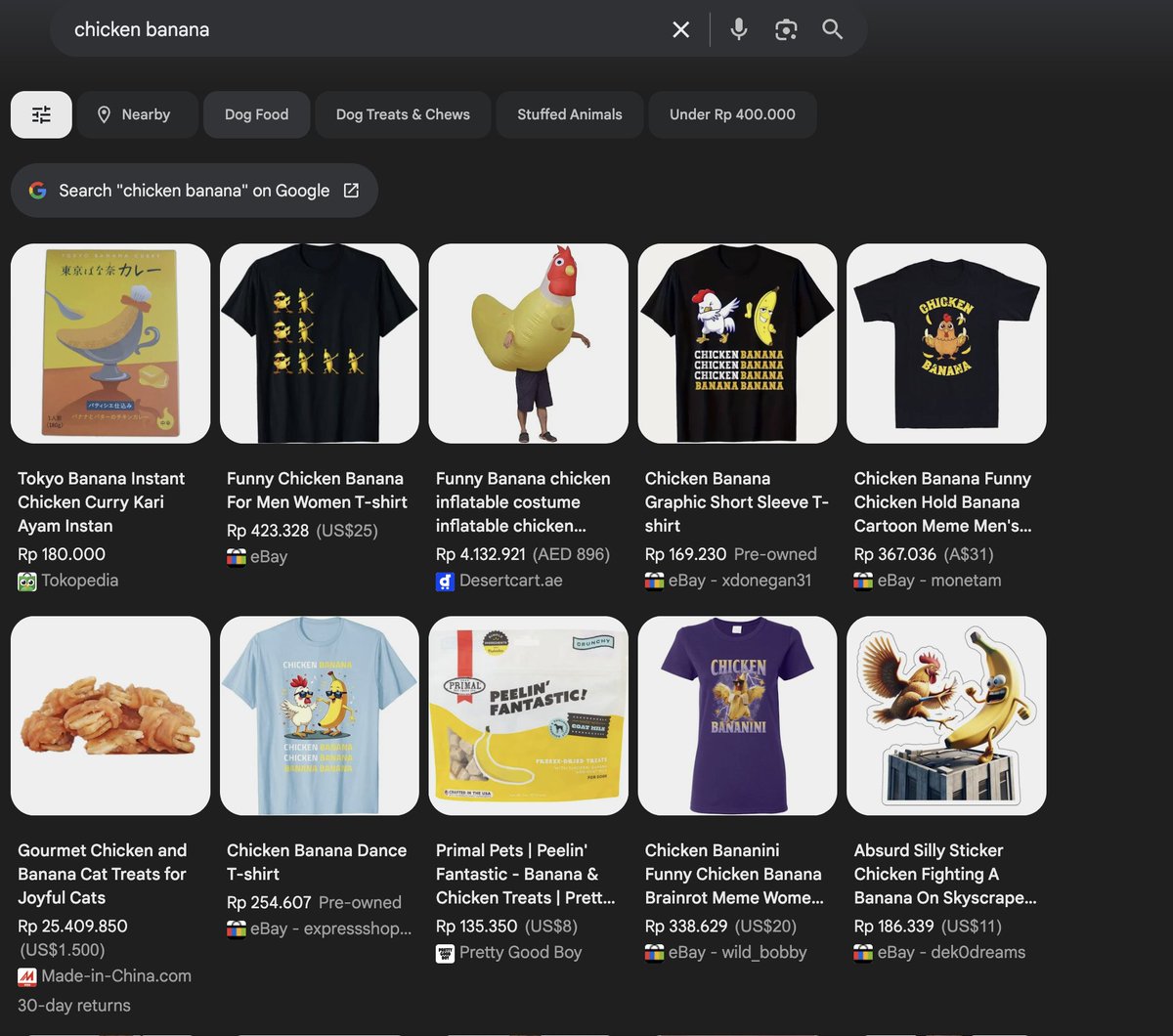Screen dimensions: 1173x1036
Task: Click the Rp 180.000 price
Action: [62, 554]
